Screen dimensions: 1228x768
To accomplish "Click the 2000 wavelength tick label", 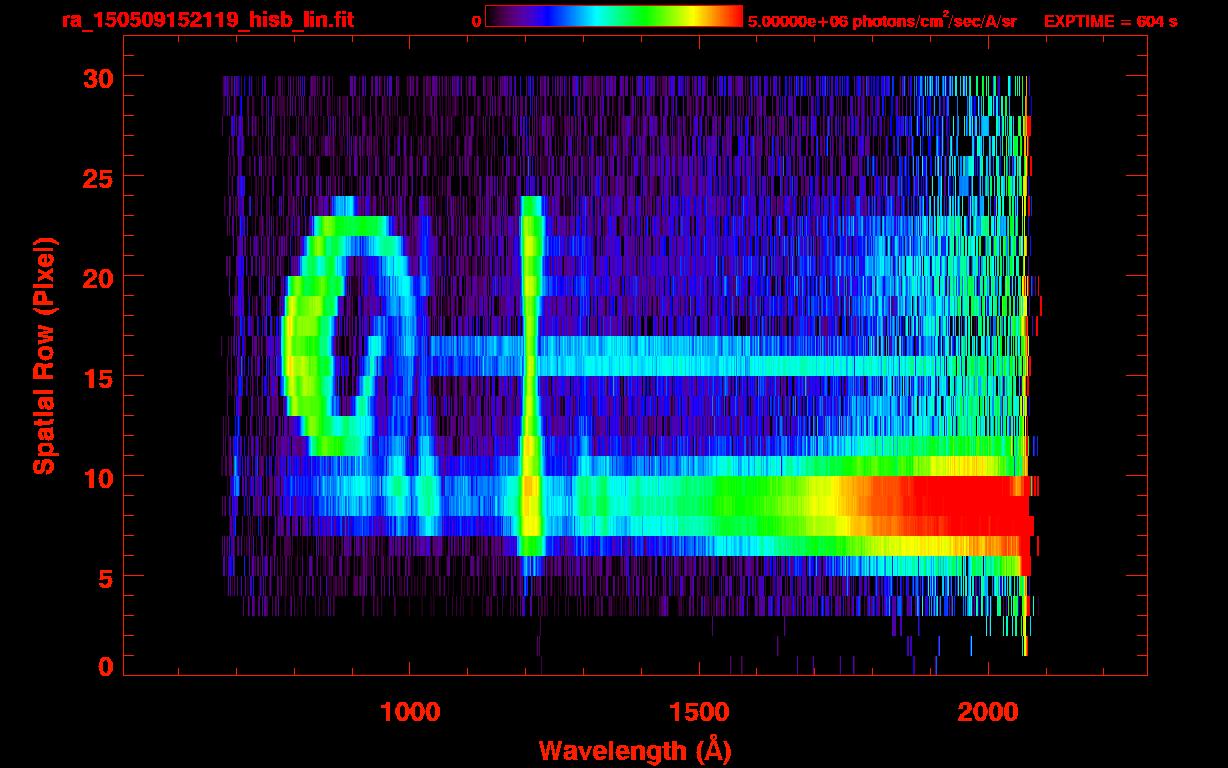I will 988,712.
